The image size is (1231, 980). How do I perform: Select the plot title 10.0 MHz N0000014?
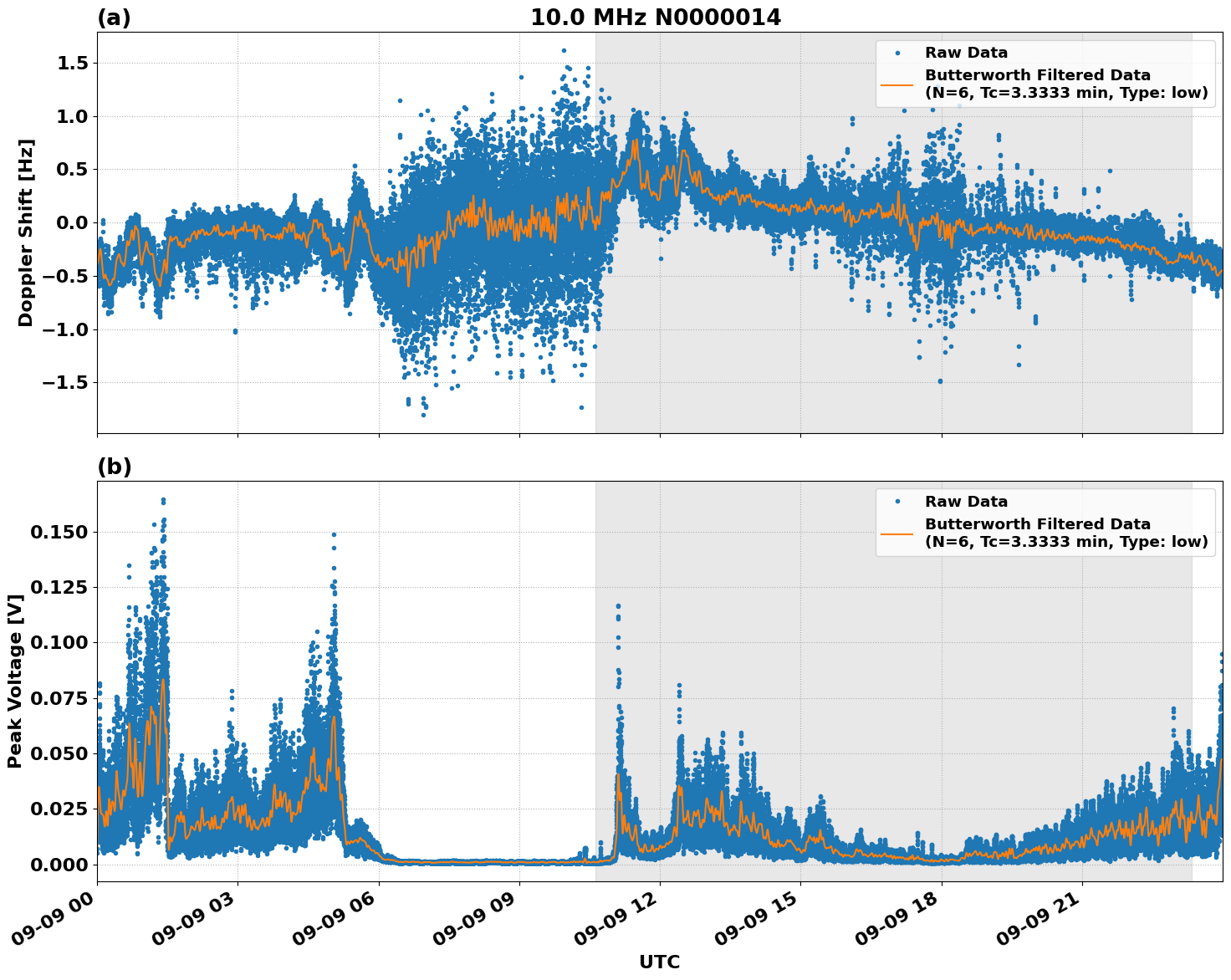point(656,17)
